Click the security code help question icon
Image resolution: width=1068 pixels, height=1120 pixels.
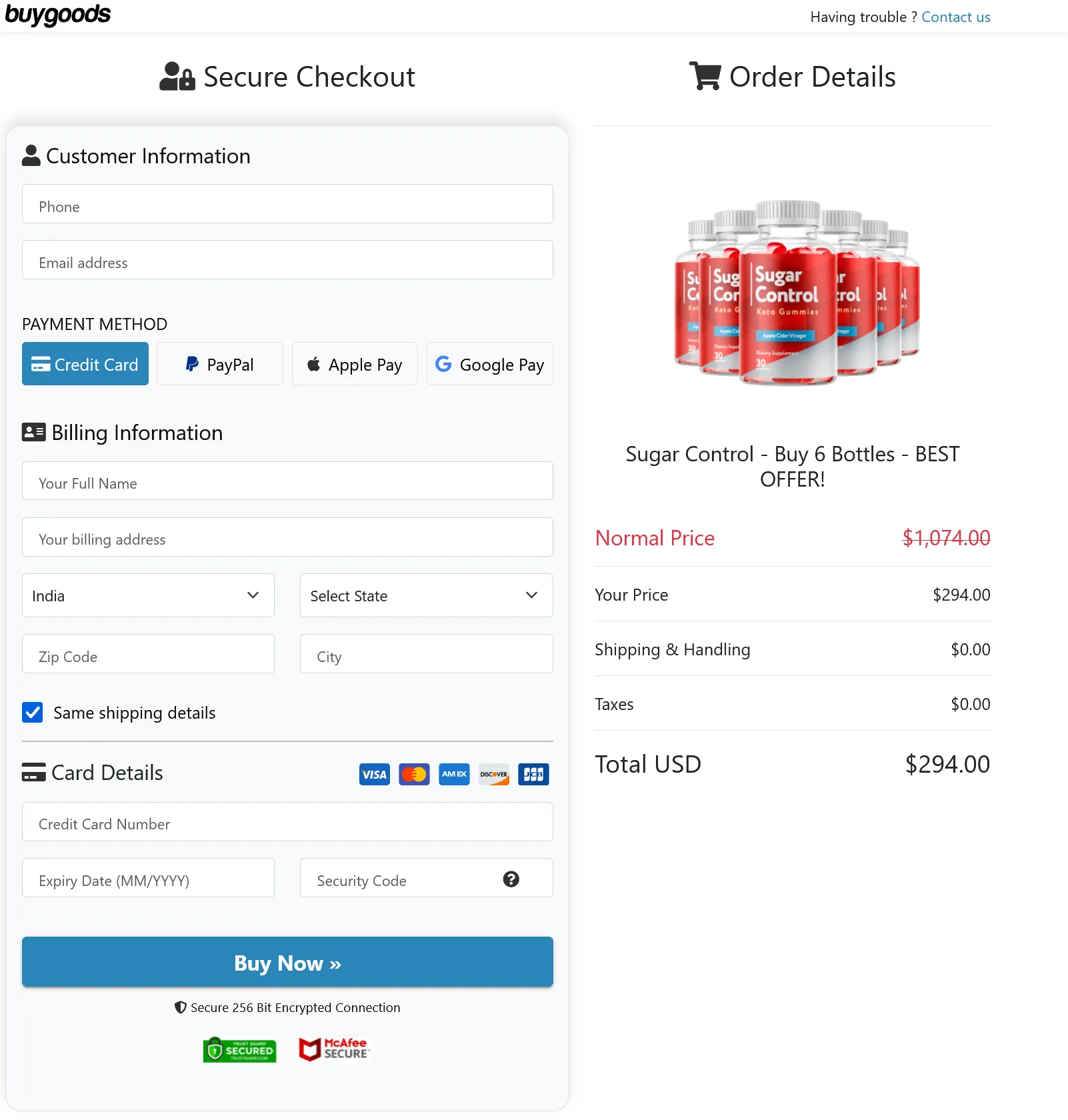tap(511, 879)
